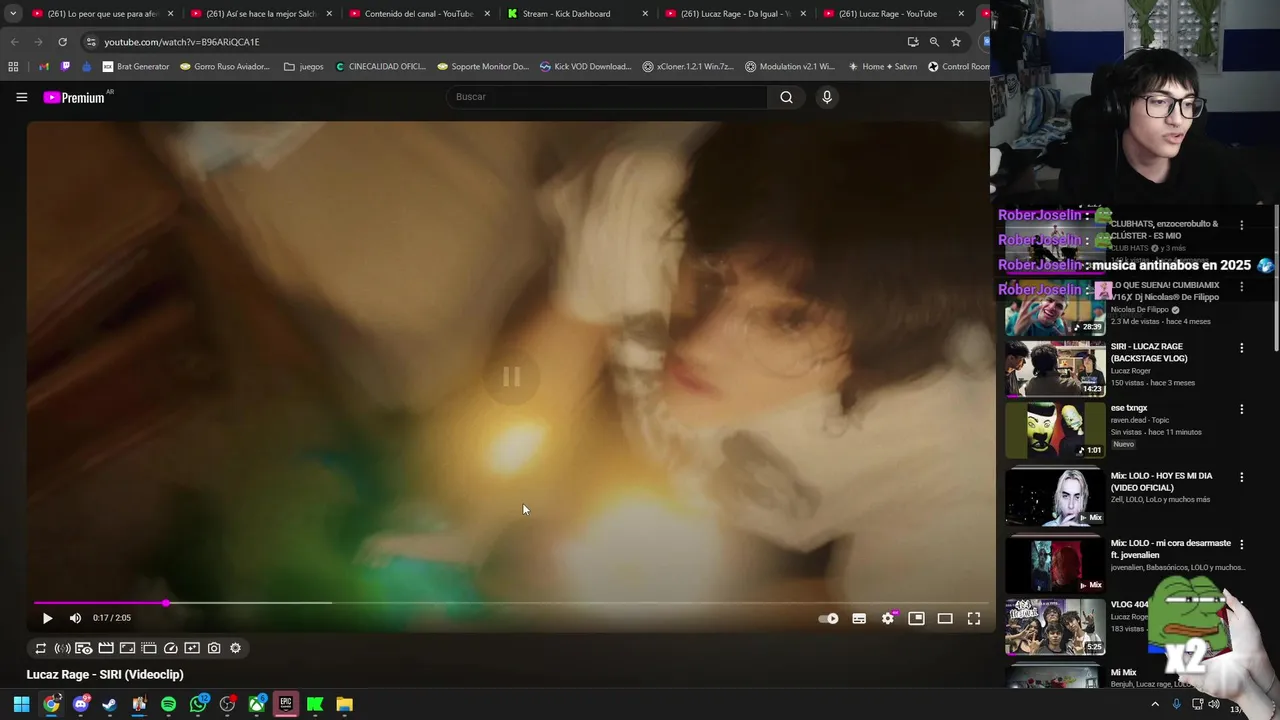Enter fullscreen mode
Image resolution: width=1280 pixels, height=720 pixels.
974,618
